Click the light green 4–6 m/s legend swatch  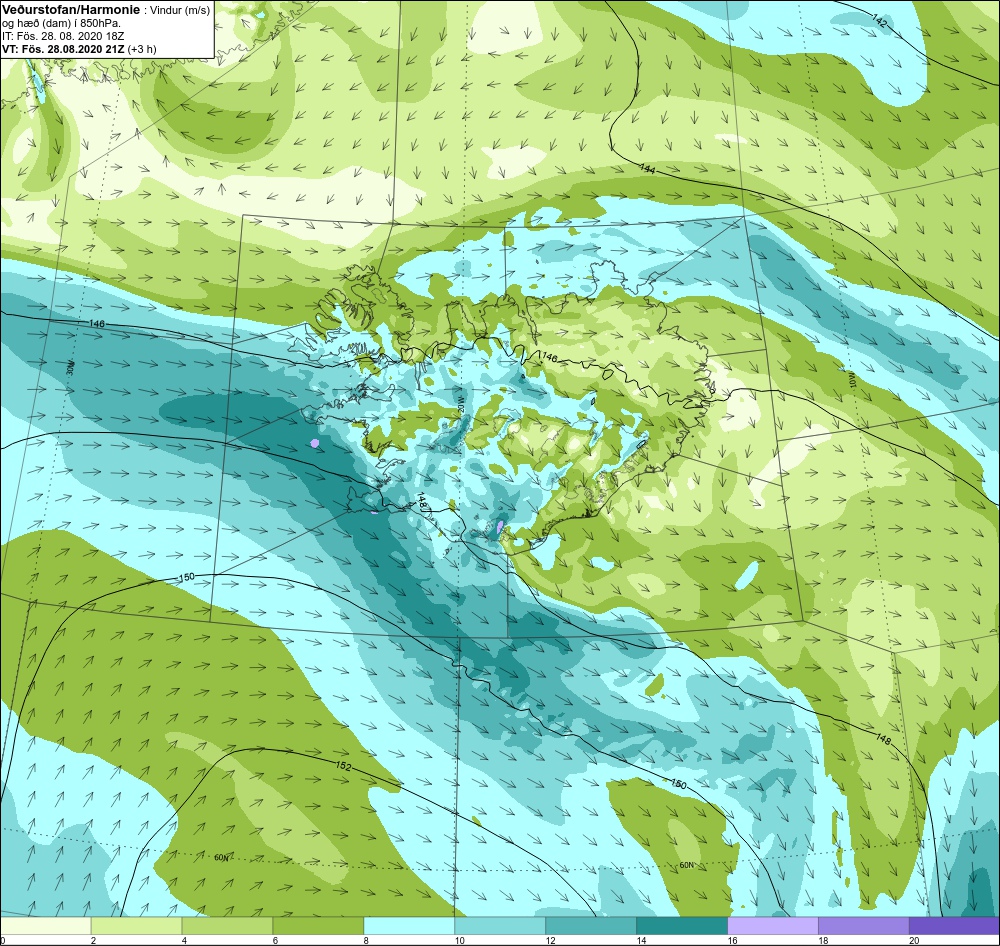click(x=227, y=924)
